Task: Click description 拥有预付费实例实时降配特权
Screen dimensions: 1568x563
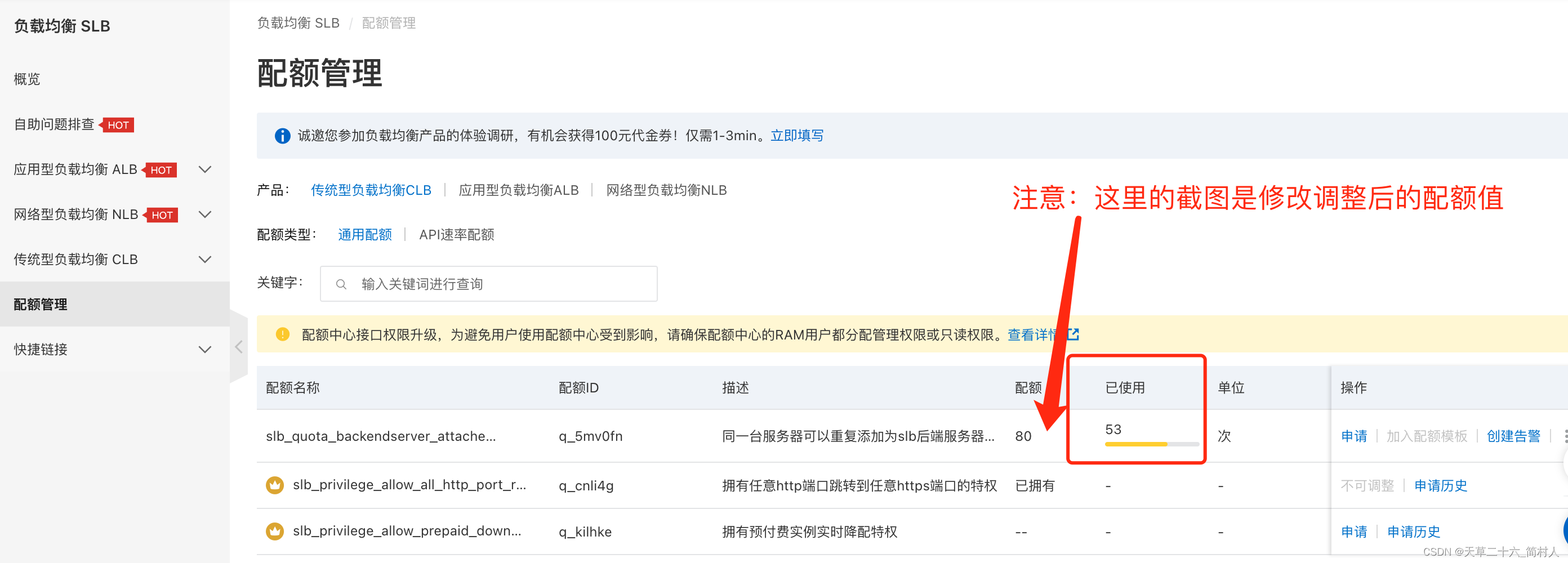Action: tap(809, 531)
